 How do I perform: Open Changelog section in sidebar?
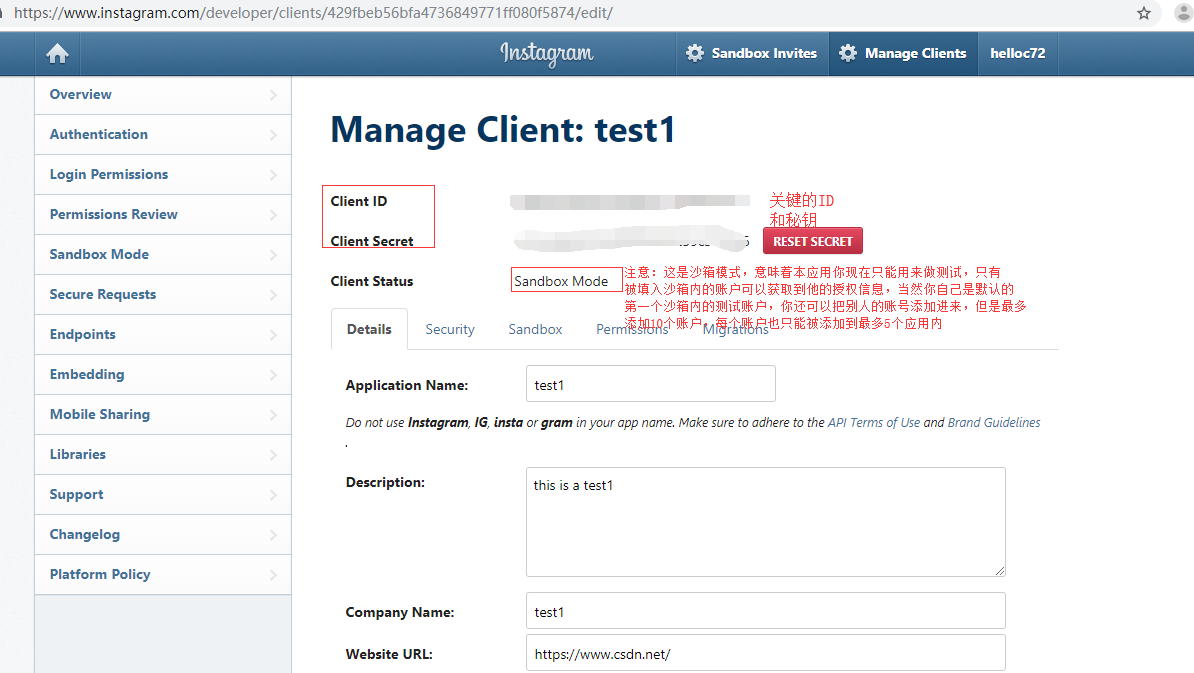(163, 534)
